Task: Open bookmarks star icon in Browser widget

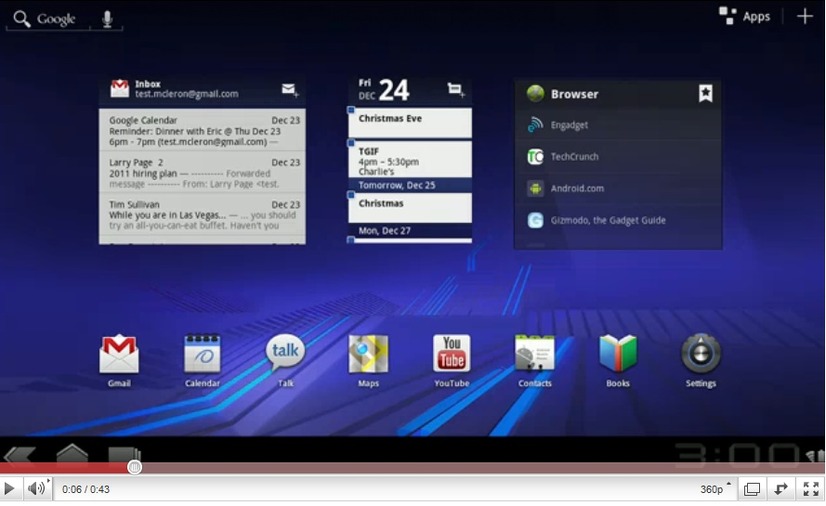Action: tap(705, 93)
